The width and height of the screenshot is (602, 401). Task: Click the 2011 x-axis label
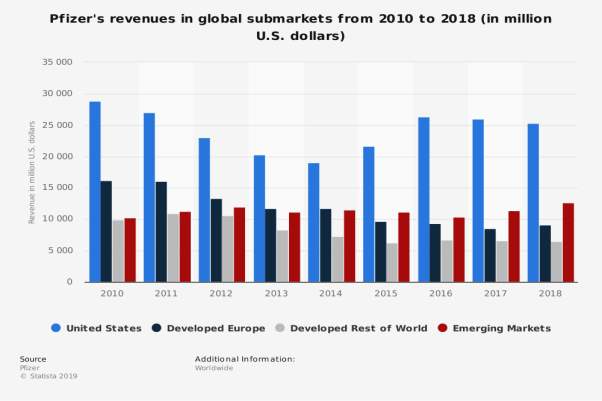coord(166,293)
